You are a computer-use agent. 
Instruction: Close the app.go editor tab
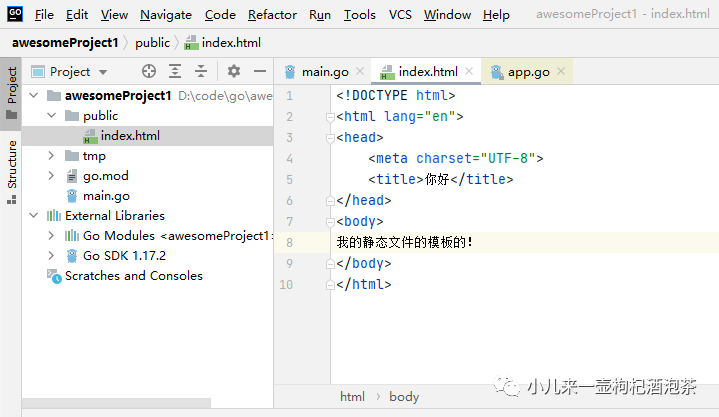coord(562,72)
